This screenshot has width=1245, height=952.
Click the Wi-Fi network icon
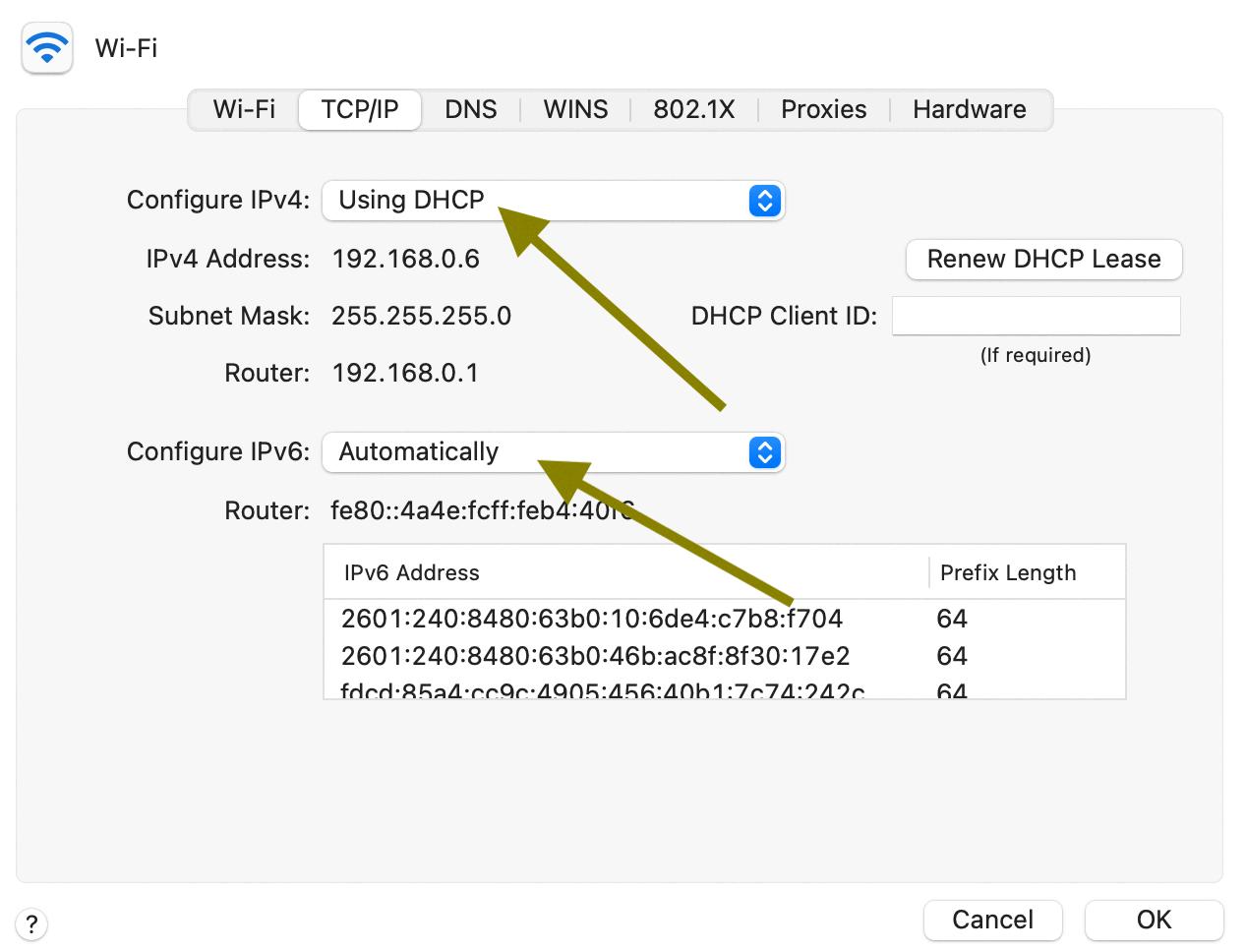tap(47, 48)
